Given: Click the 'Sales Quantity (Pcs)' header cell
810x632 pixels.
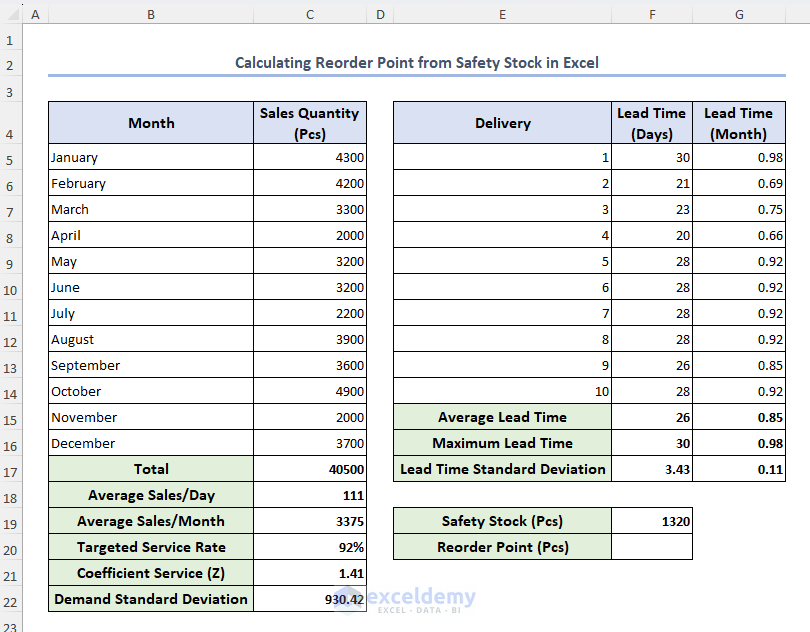Looking at the screenshot, I should [x=310, y=123].
